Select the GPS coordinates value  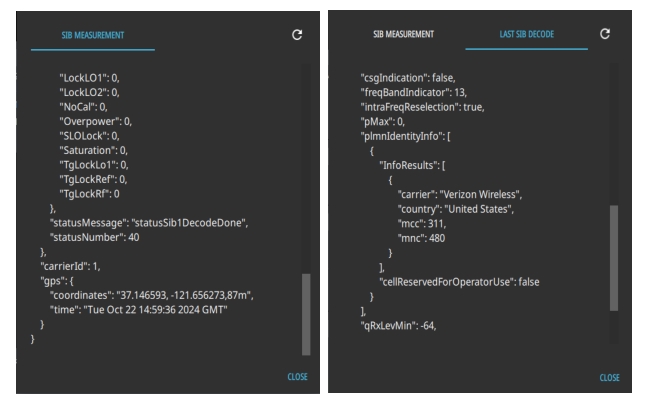[x=193, y=297]
